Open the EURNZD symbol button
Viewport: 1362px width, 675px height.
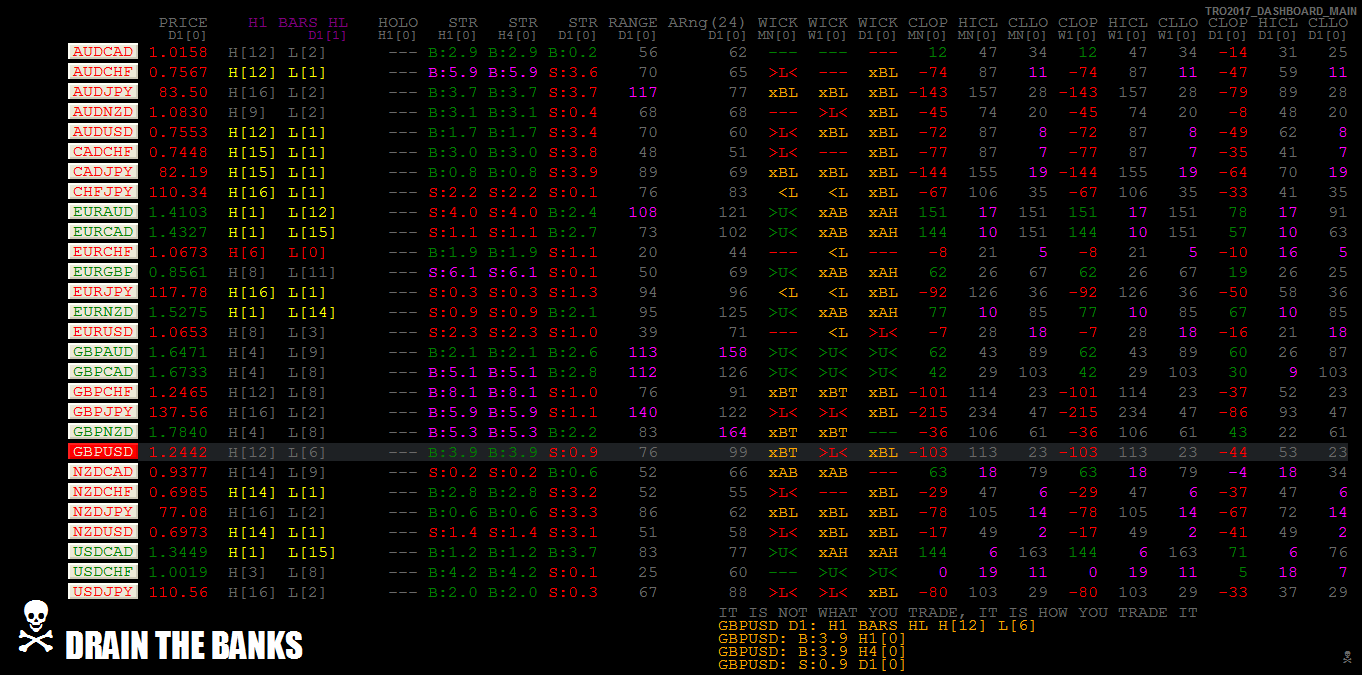coord(102,311)
